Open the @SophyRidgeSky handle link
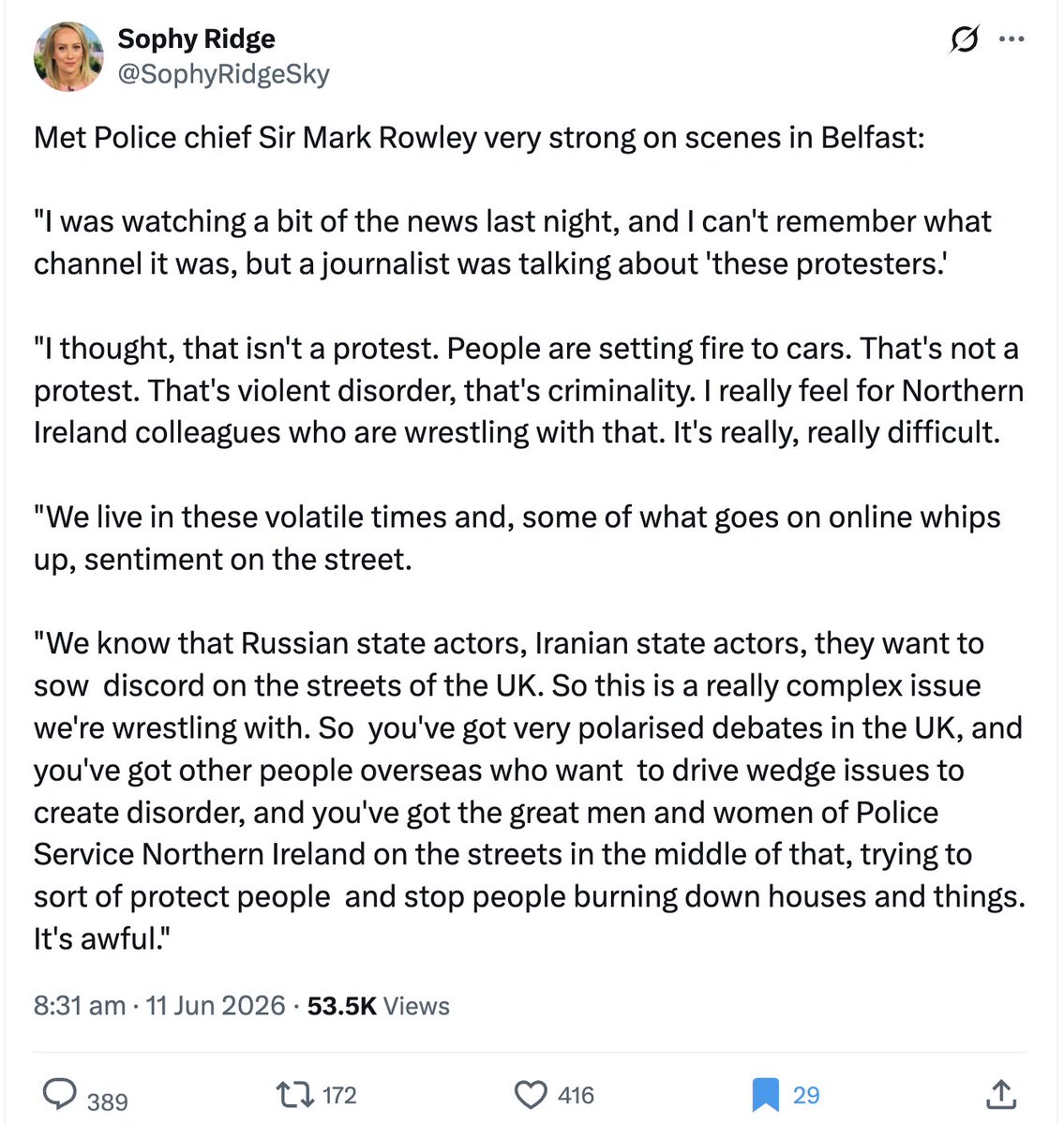 point(223,74)
